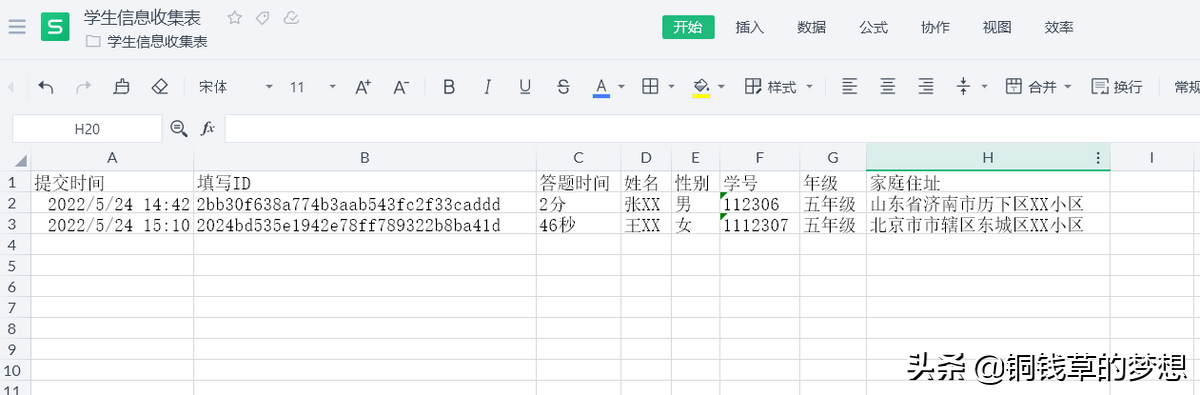Select column F header
The width and height of the screenshot is (1200, 395).
(x=759, y=158)
